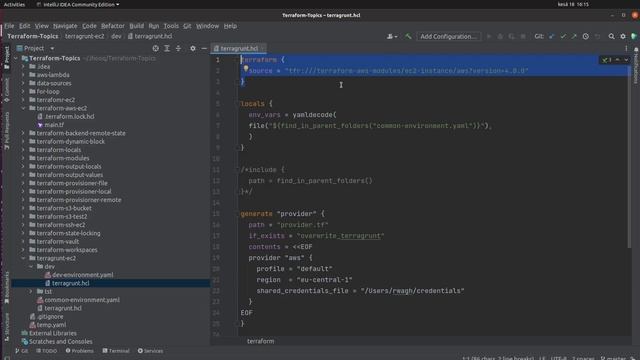Click Terraform-Topics breadcrumb in navigation bar

[33, 36]
